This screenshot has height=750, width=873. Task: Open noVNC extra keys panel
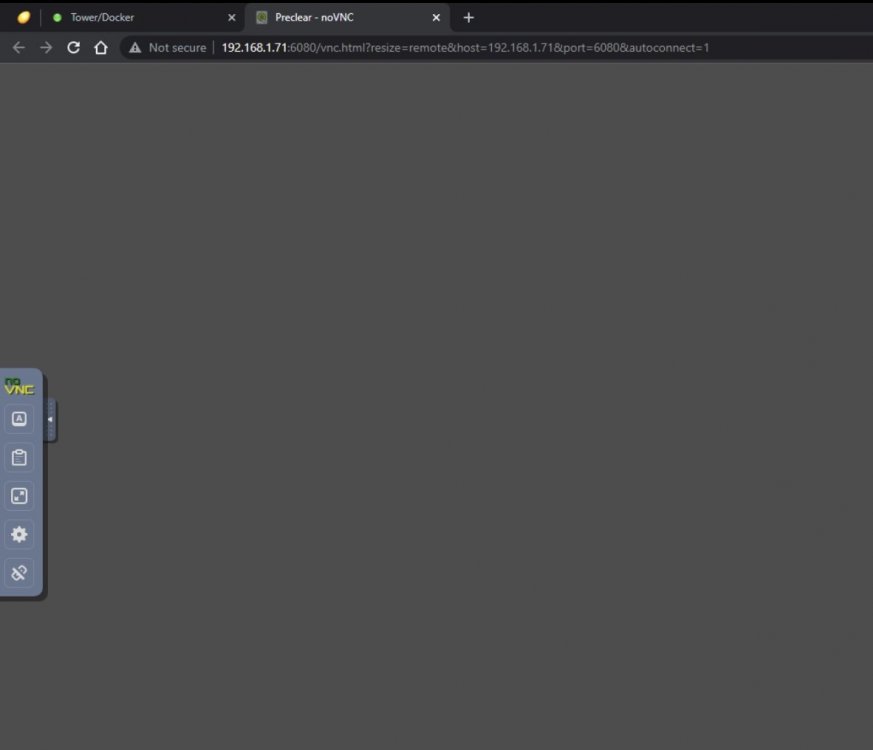coord(19,419)
